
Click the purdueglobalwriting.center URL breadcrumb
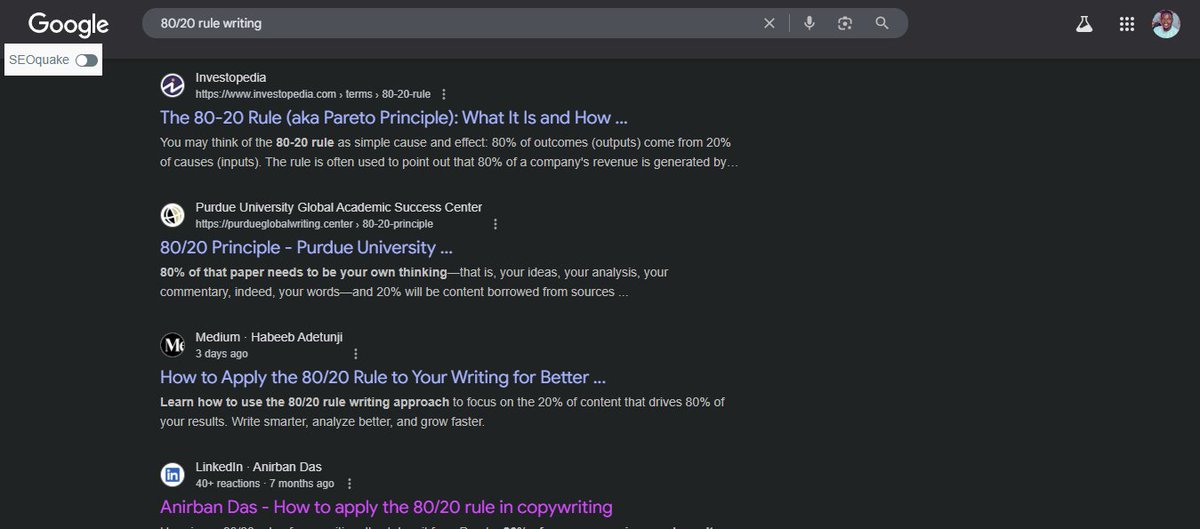coord(314,224)
